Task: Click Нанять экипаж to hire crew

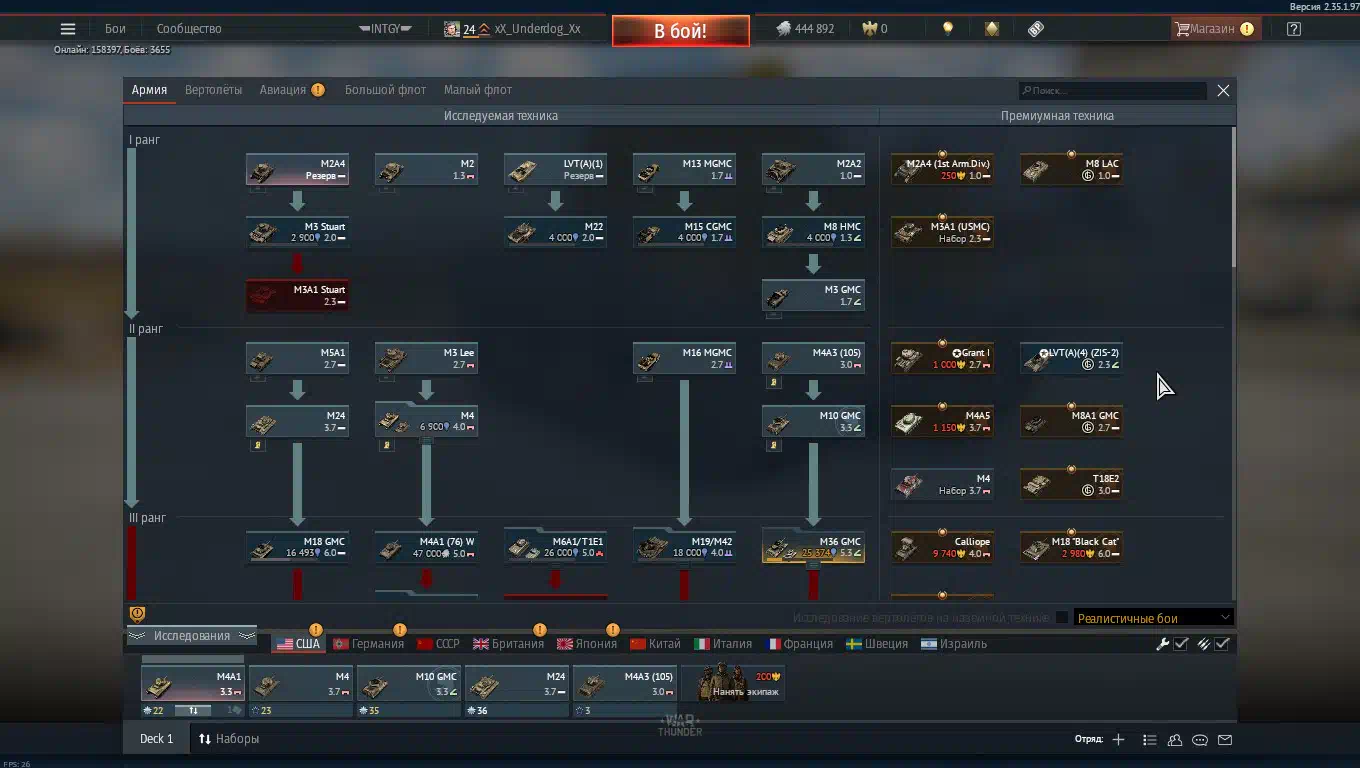Action: coord(733,684)
